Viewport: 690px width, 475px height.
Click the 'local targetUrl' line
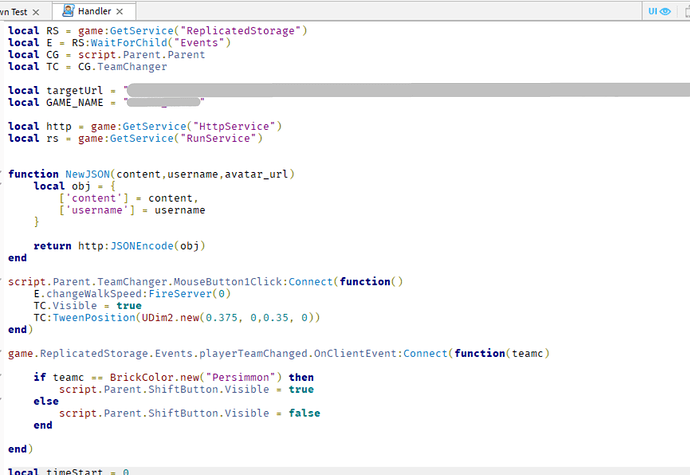pyautogui.click(x=349, y=90)
